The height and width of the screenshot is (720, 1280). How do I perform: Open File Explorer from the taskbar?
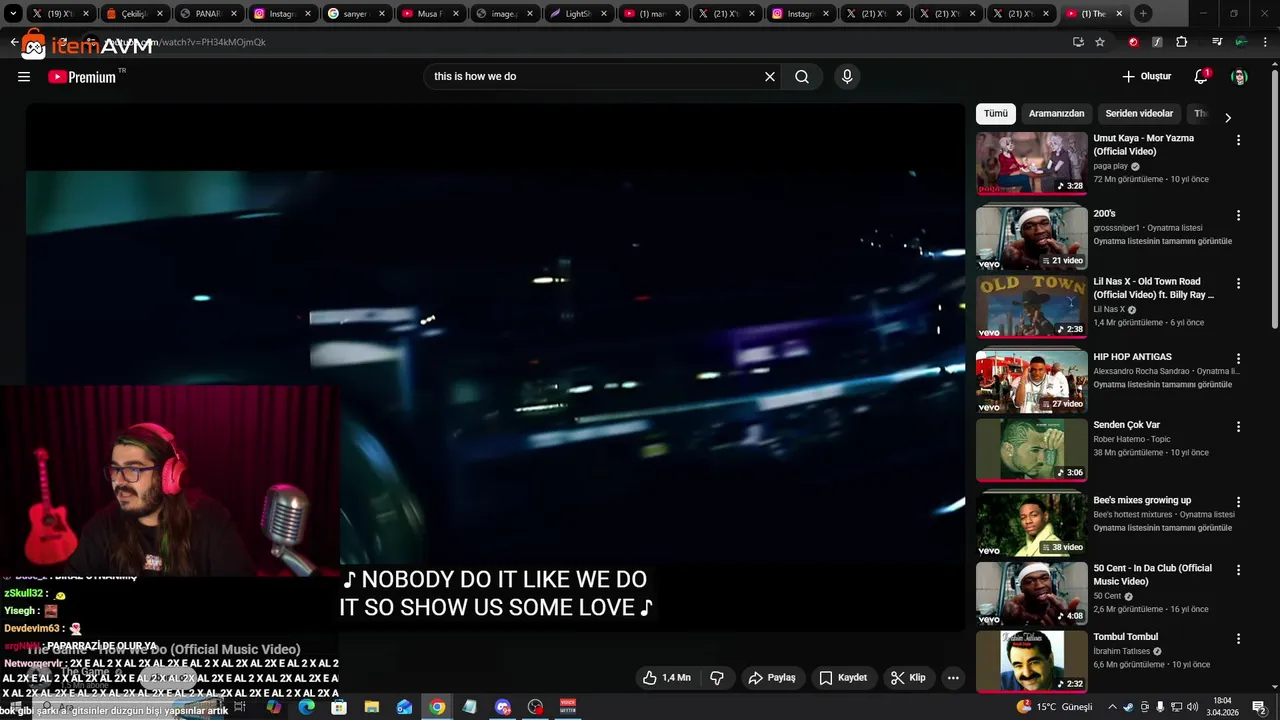(x=372, y=707)
